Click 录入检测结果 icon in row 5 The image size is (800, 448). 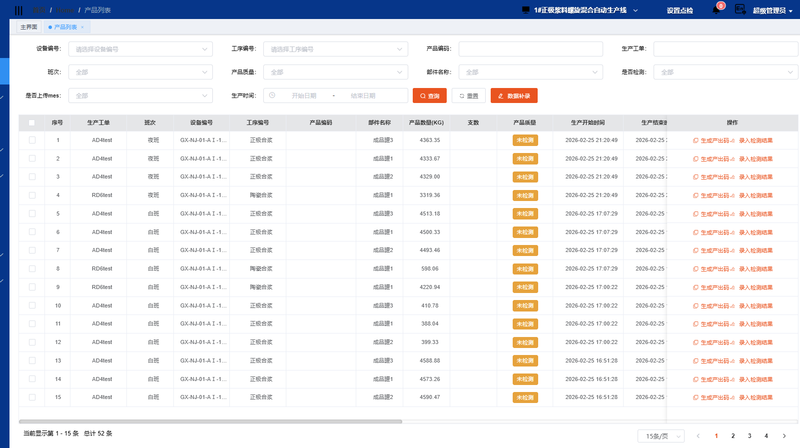click(735, 213)
